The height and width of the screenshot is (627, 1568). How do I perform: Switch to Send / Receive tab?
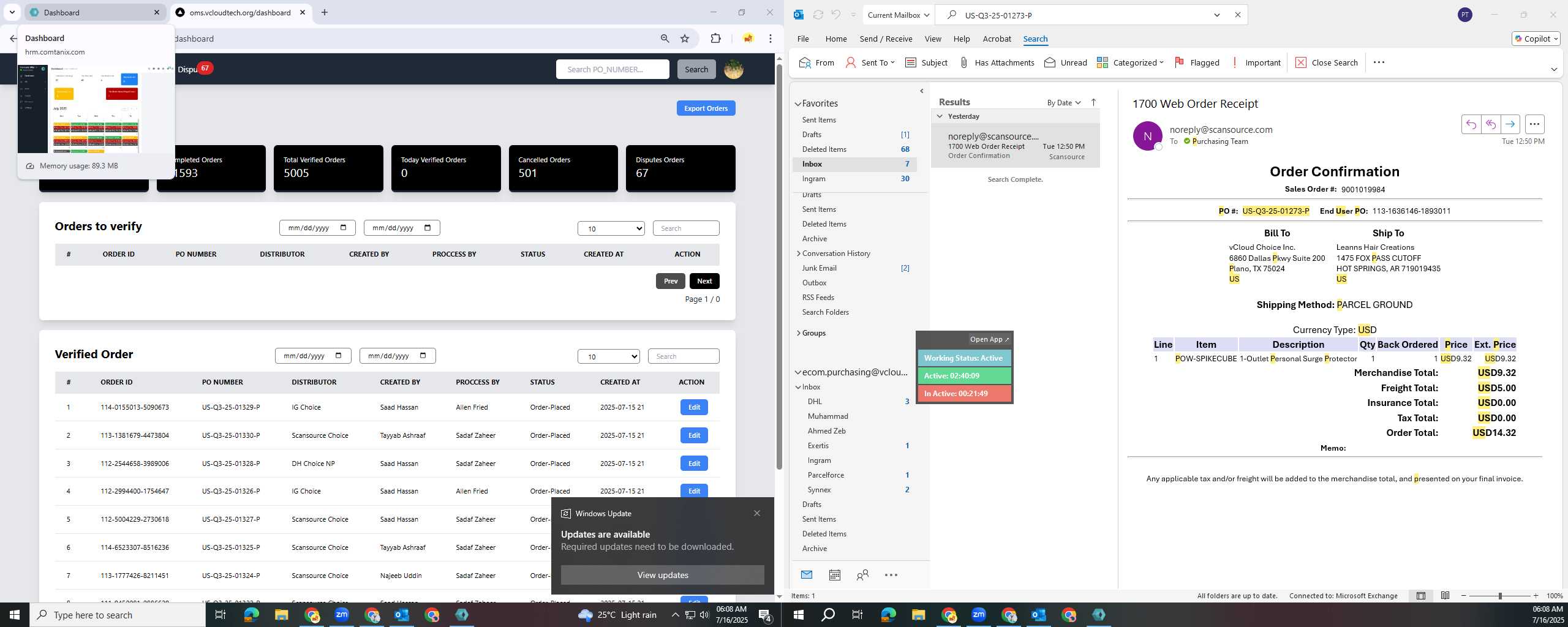(x=886, y=39)
